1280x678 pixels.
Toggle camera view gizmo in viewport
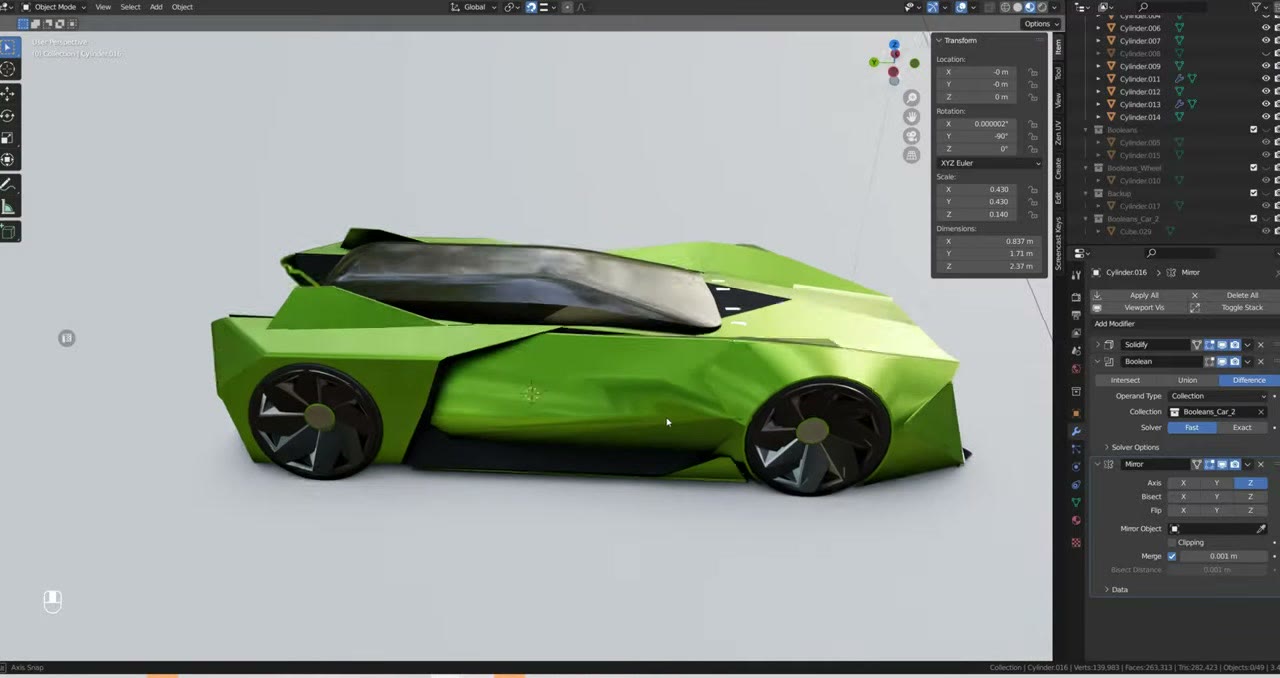click(911, 136)
